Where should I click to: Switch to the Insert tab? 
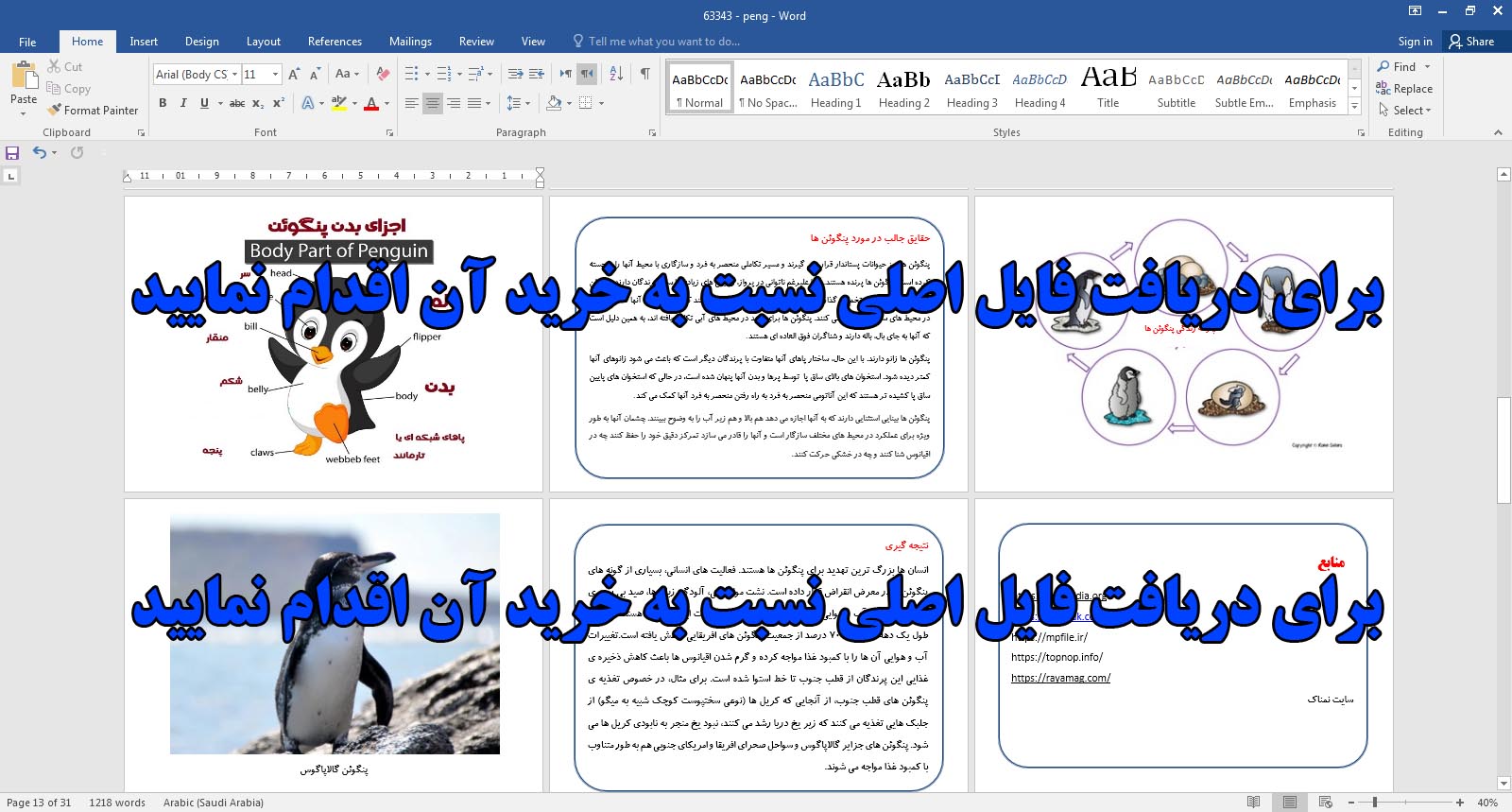(144, 42)
